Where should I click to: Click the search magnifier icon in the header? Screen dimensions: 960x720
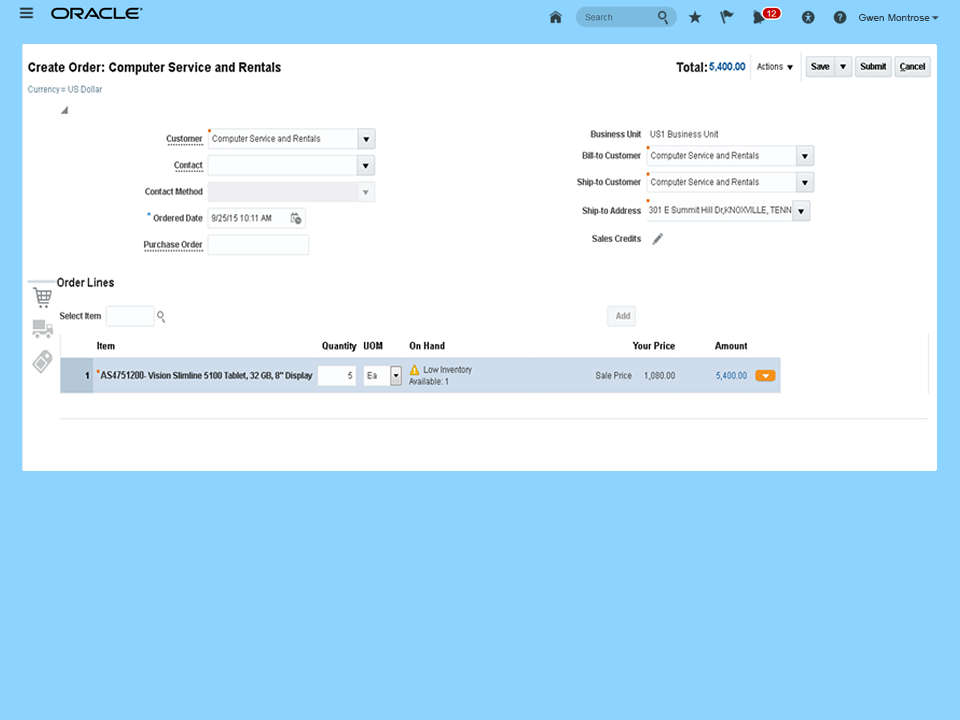coord(663,17)
